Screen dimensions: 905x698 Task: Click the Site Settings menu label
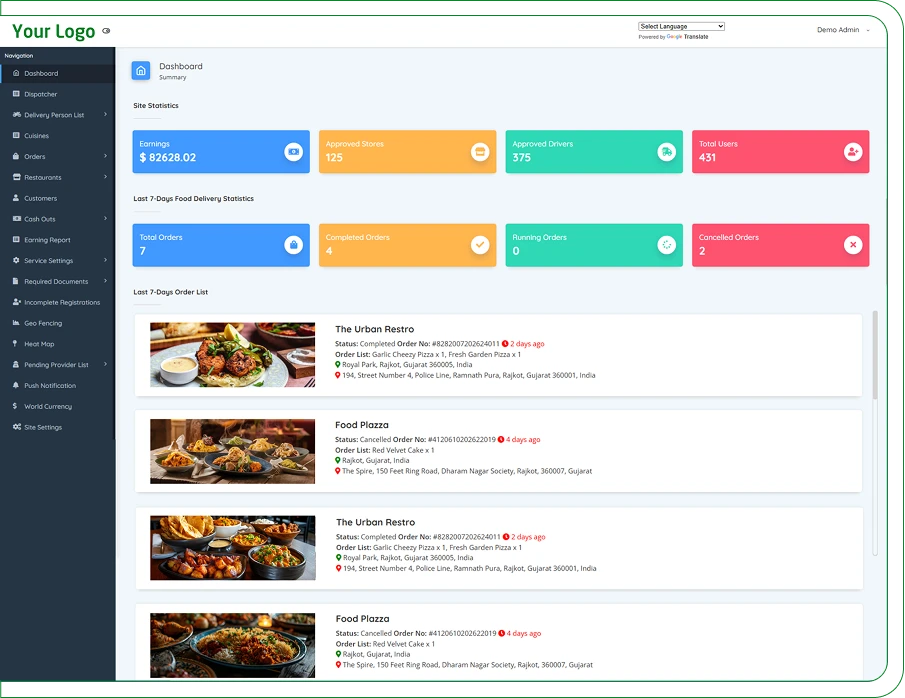[x=43, y=427]
